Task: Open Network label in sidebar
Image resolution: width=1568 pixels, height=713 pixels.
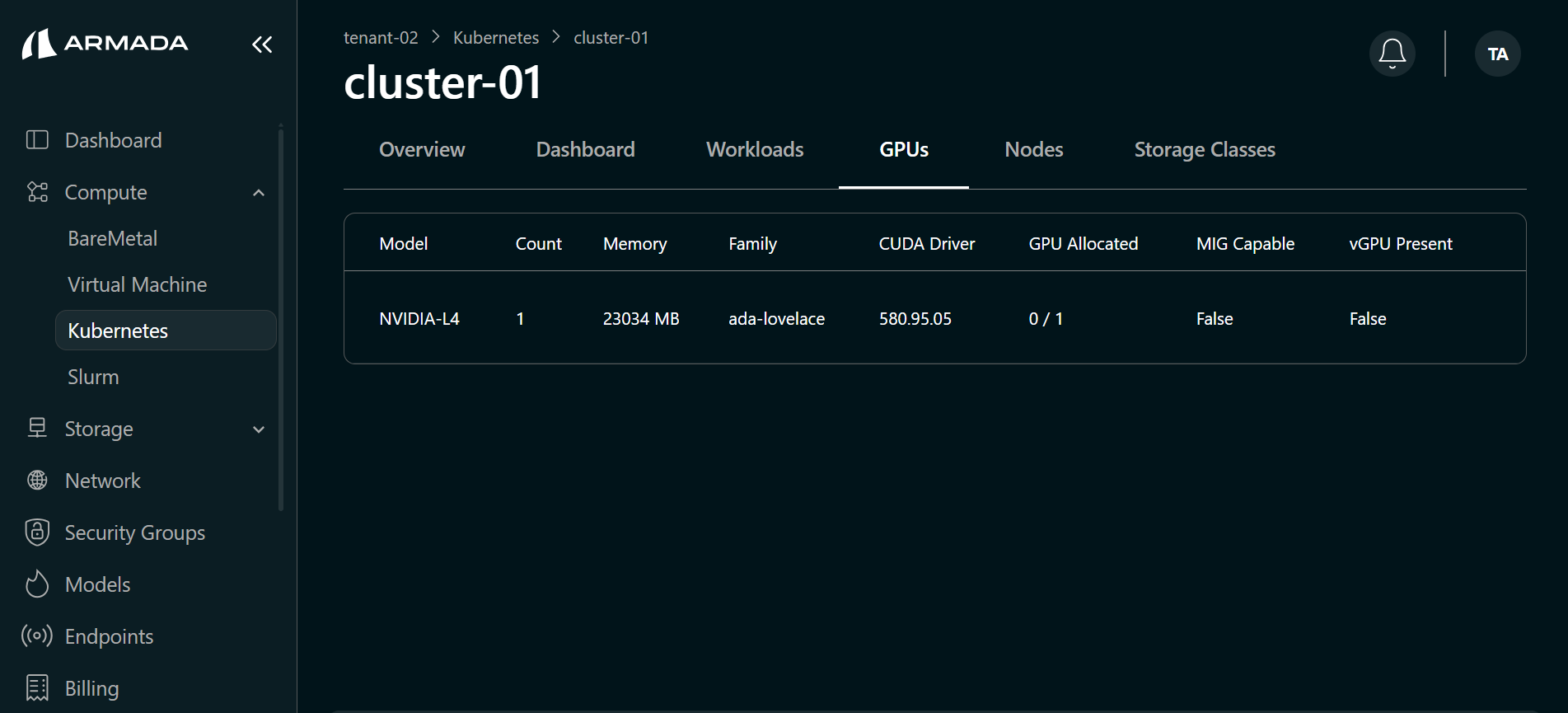Action: point(103,481)
